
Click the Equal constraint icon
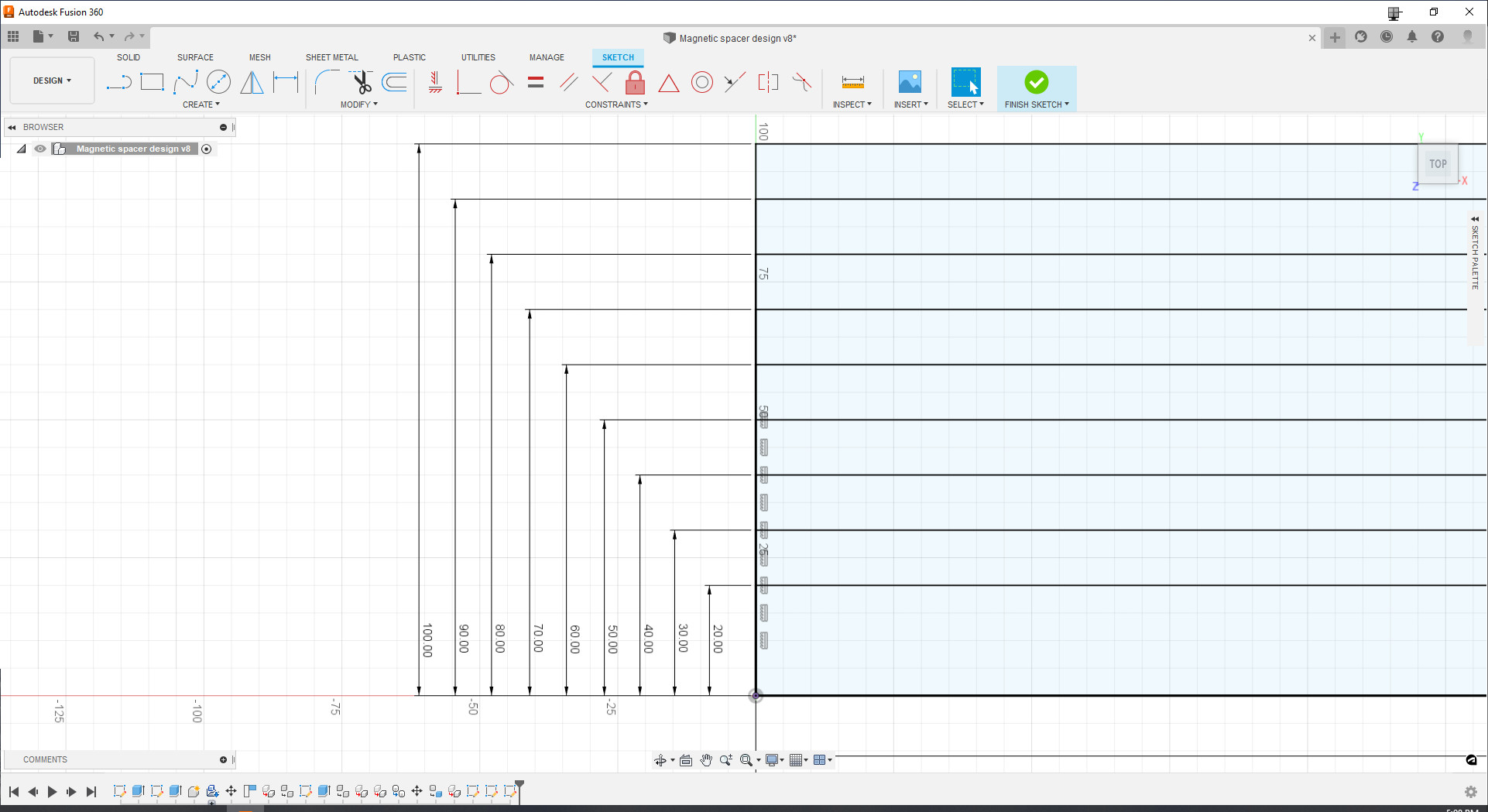point(536,82)
